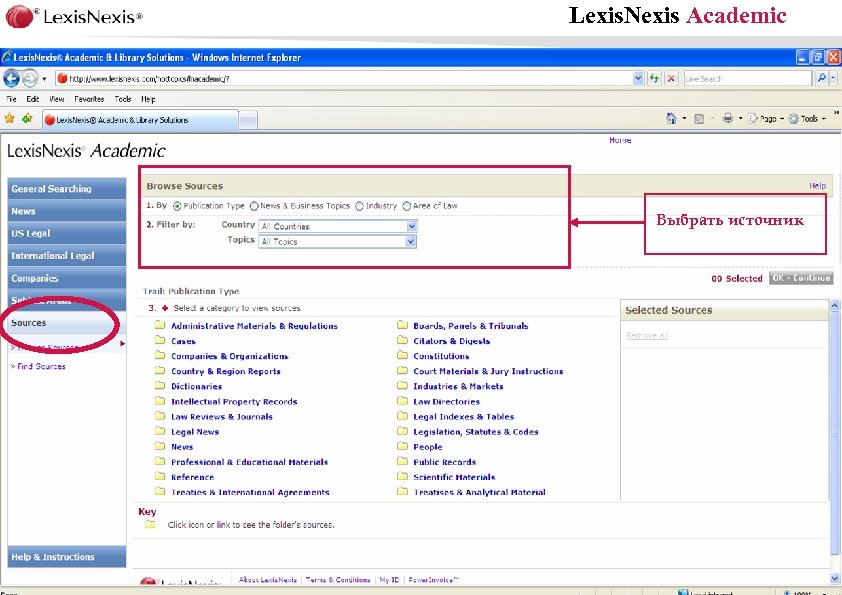Select the Industry radio button

pos(358,205)
